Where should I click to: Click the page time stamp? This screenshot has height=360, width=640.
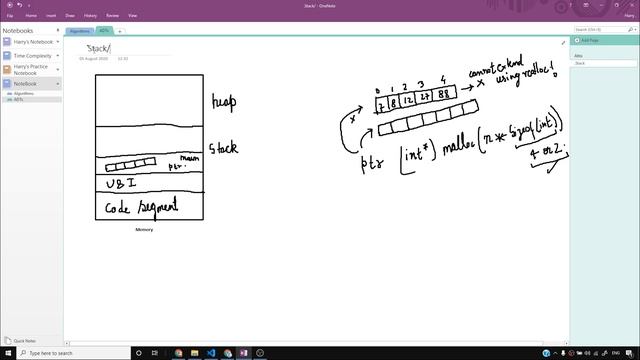[123, 59]
